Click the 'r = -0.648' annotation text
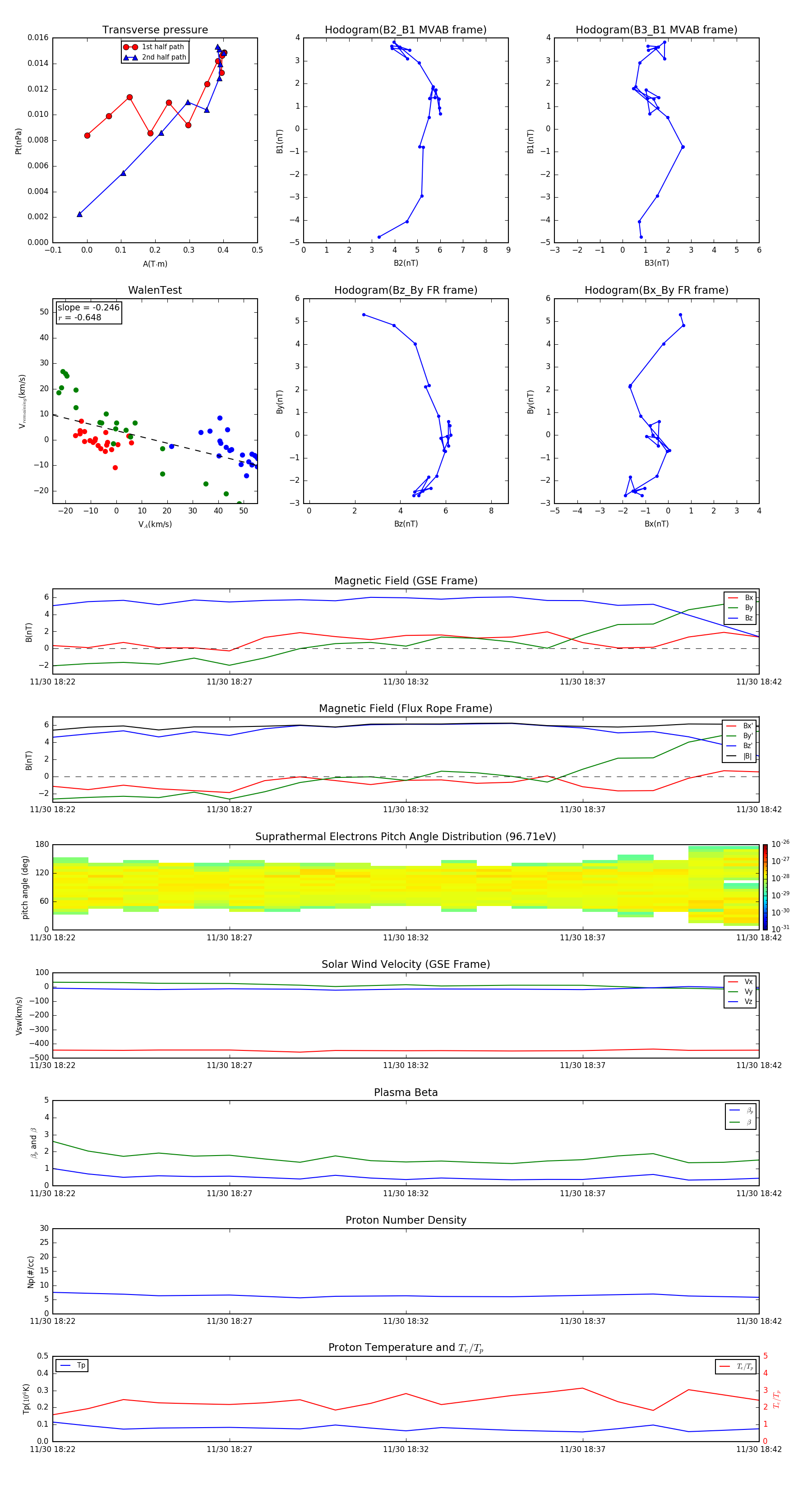 (80, 317)
